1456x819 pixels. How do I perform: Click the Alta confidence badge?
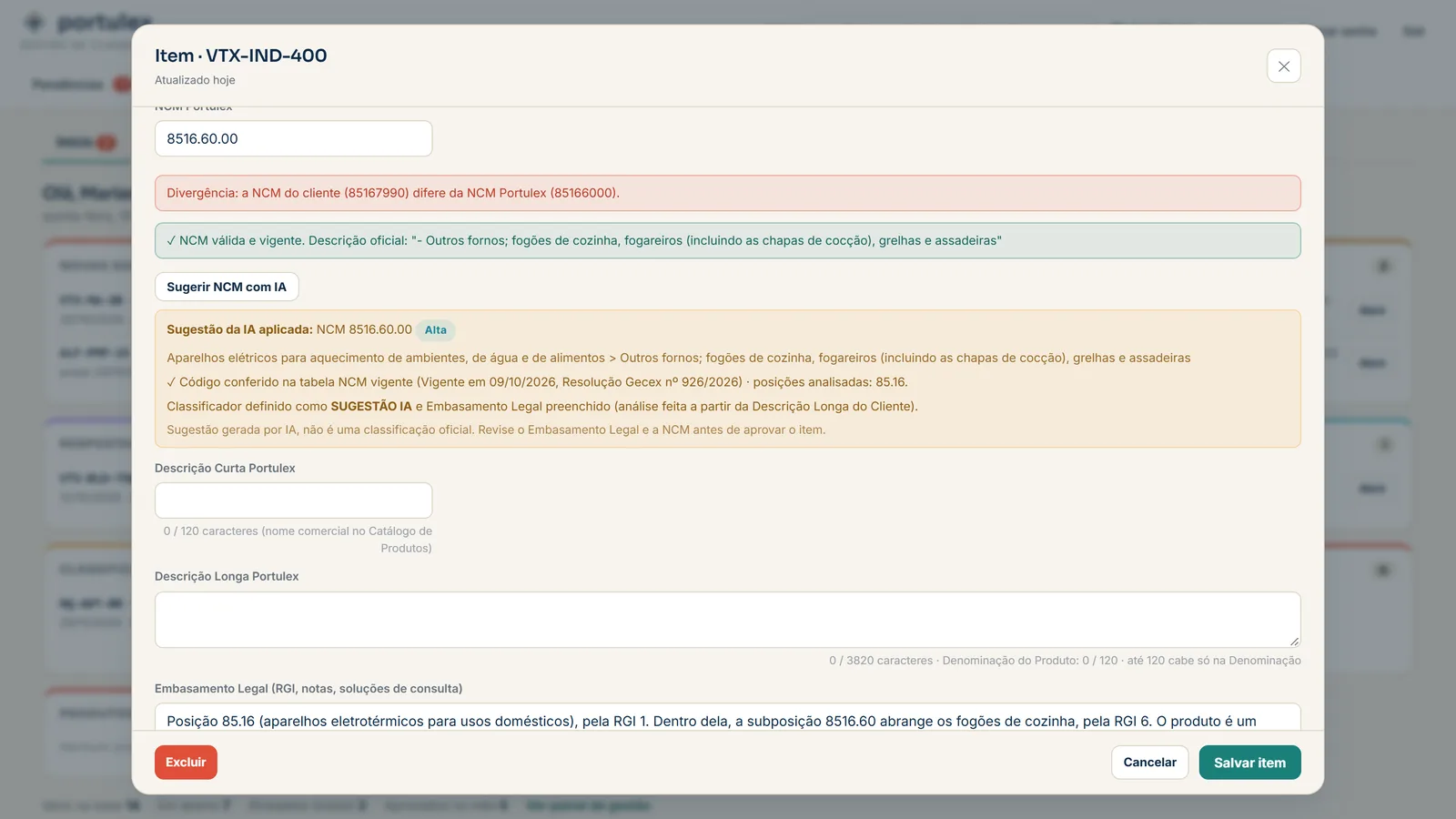pos(436,330)
